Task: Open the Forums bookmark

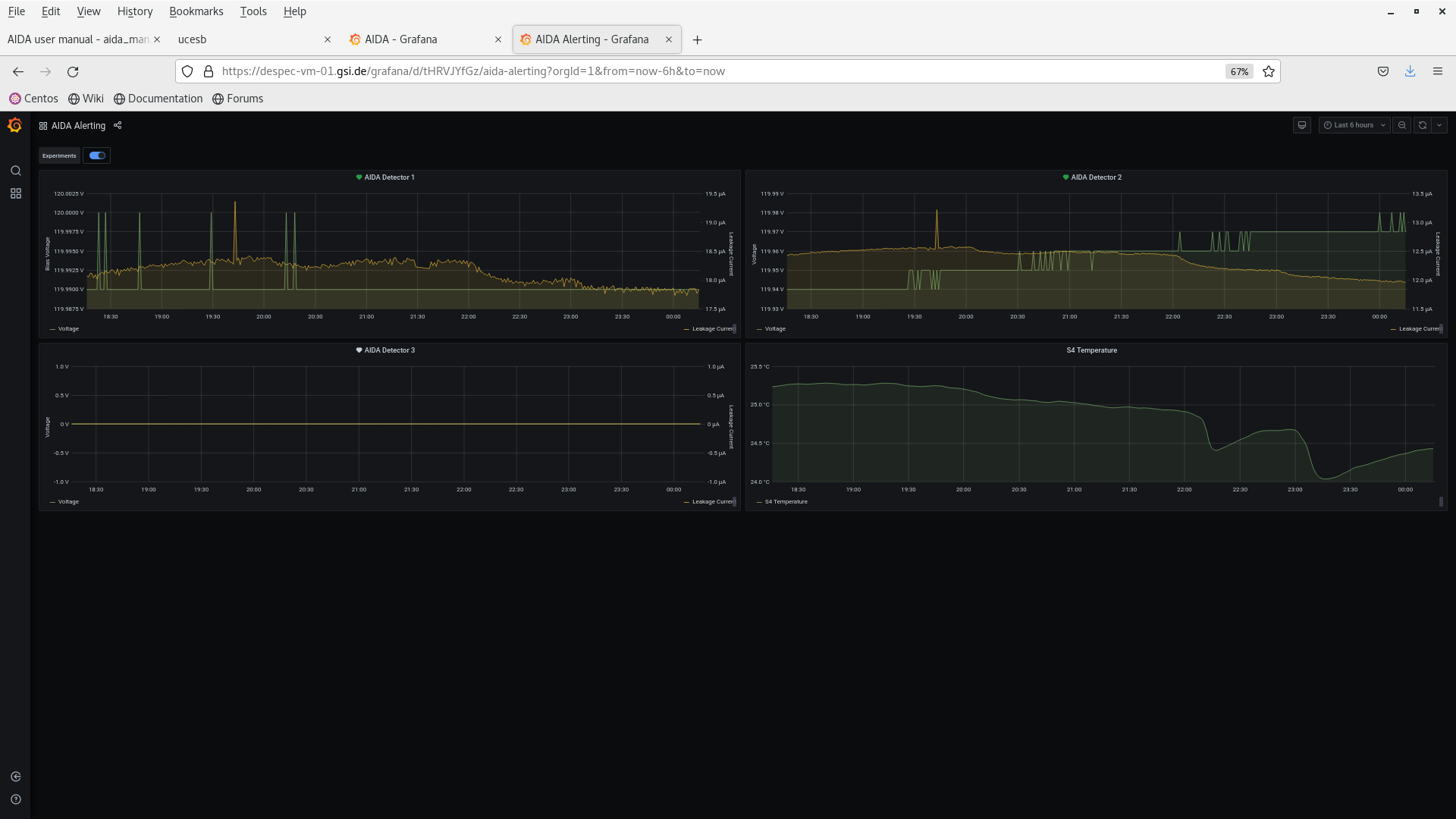Action: coord(237,99)
